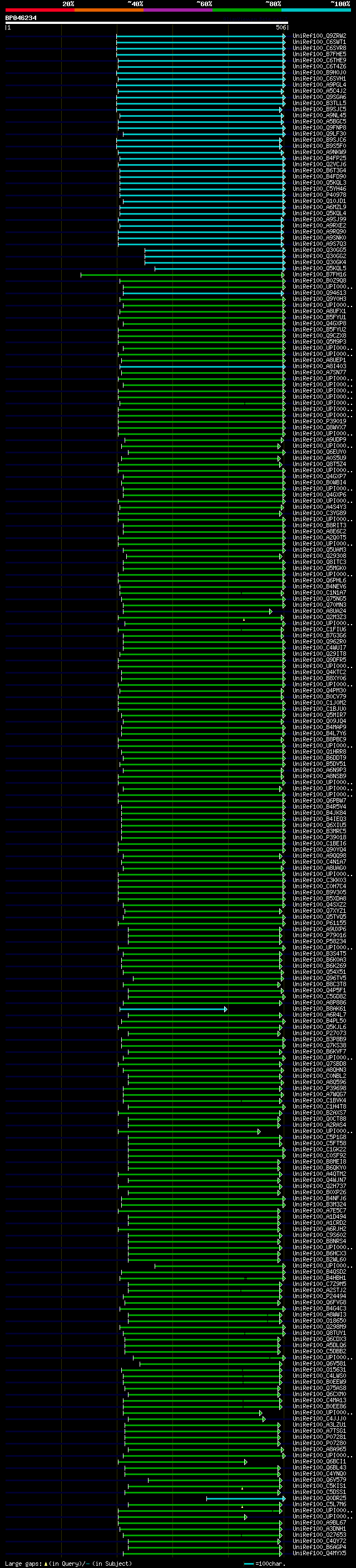Select hit UniRef100_Q8T5Z4
Screen dimensions: 356x1568
click(319, 464)
